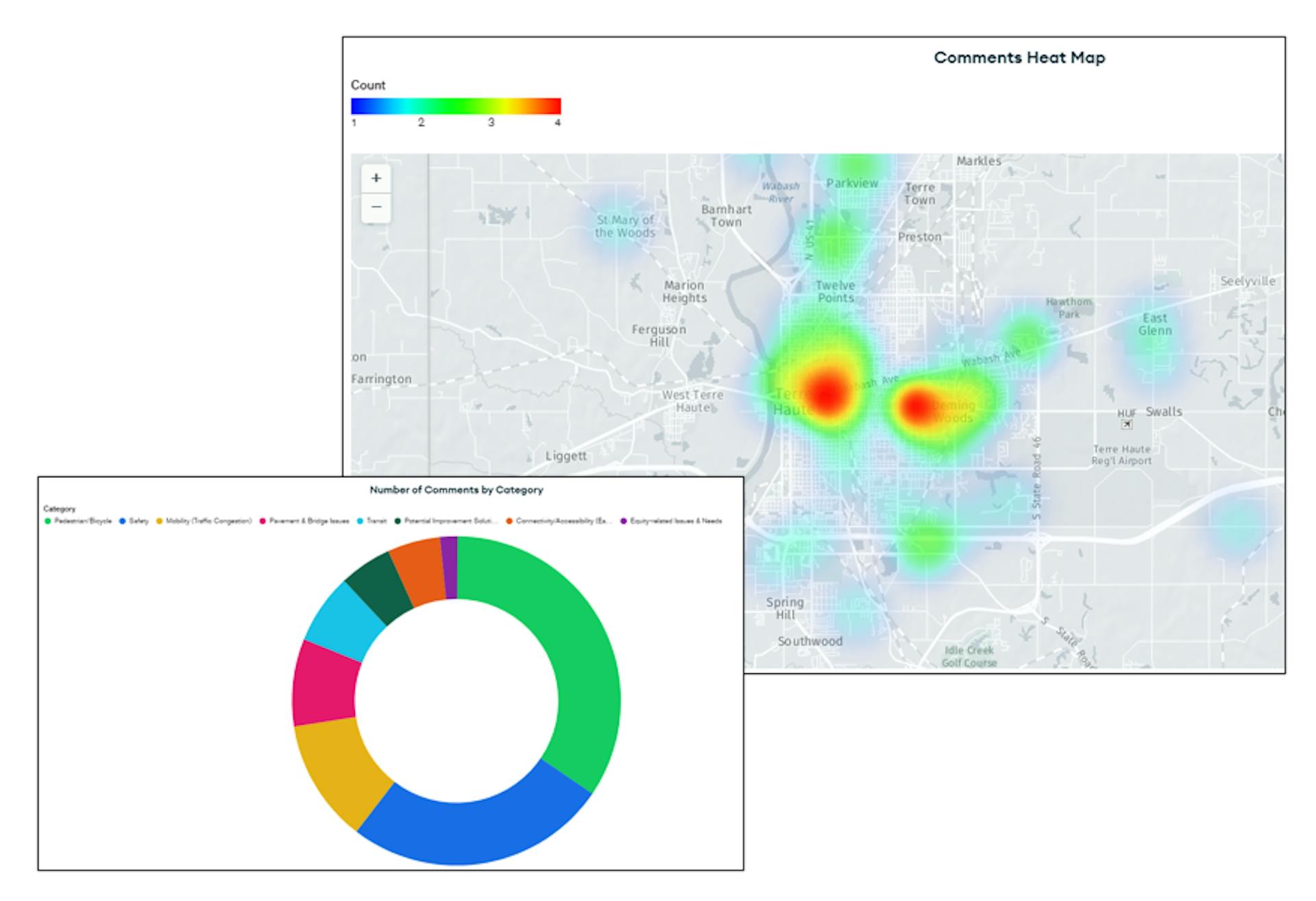Select the purple Equity donut slice

tap(450, 568)
